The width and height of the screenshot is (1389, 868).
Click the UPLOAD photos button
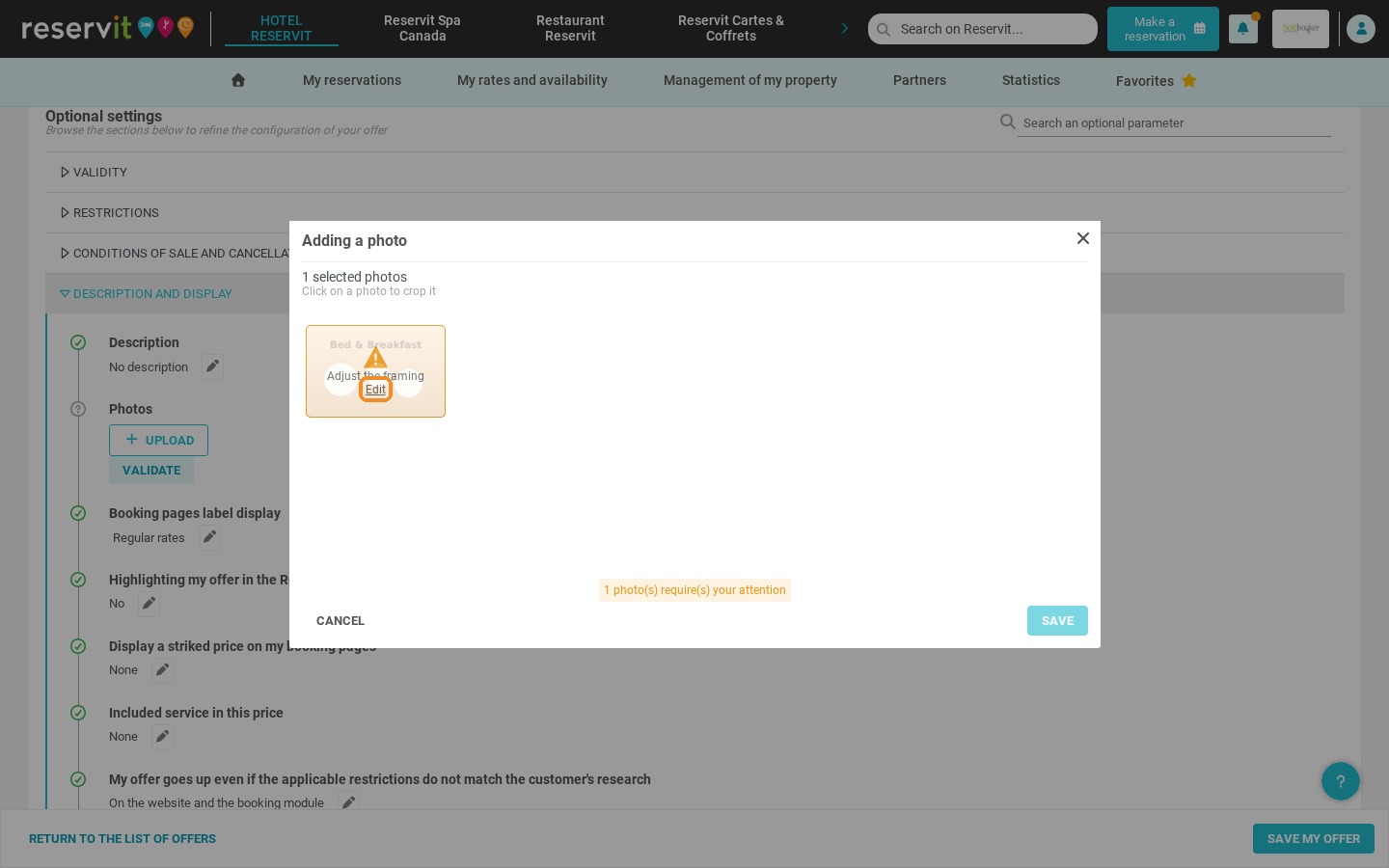click(x=158, y=441)
